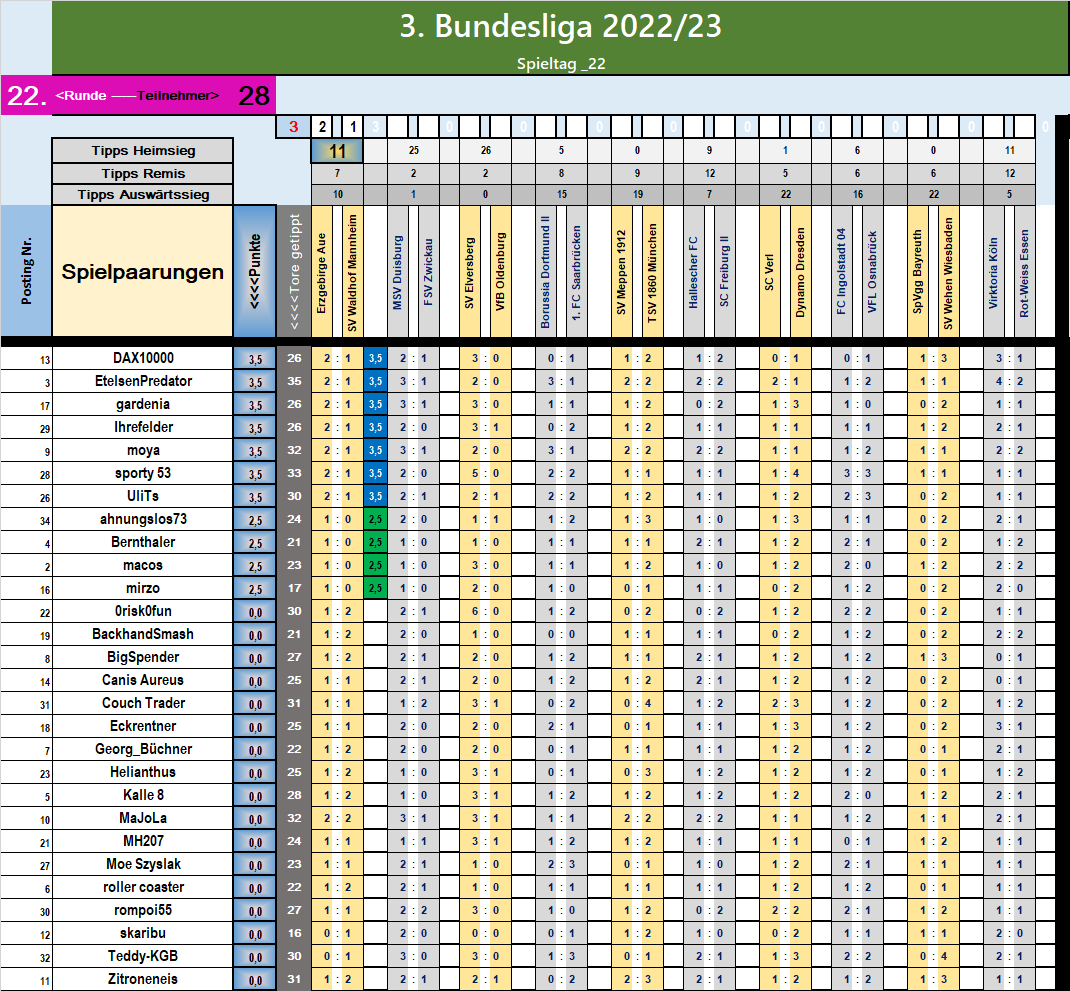
Task: Click the participant count '28' in magenta bar
Action: point(254,96)
